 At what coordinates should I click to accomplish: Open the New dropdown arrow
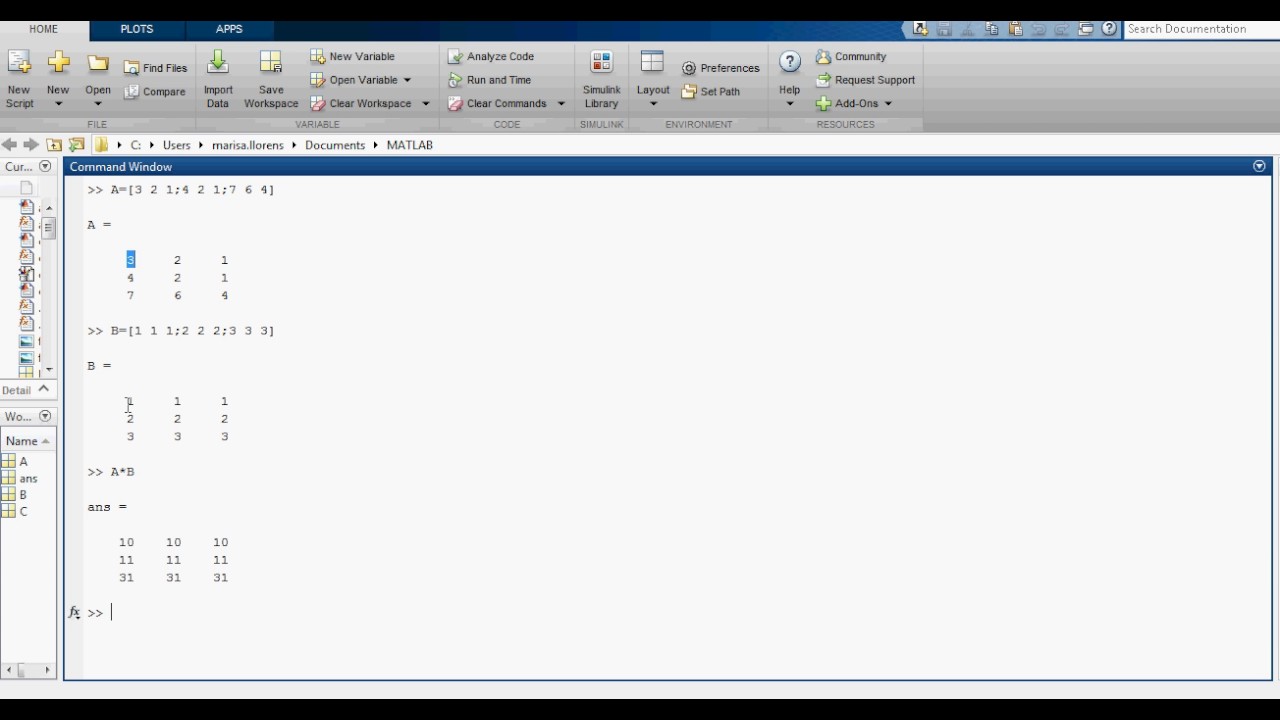(58, 104)
